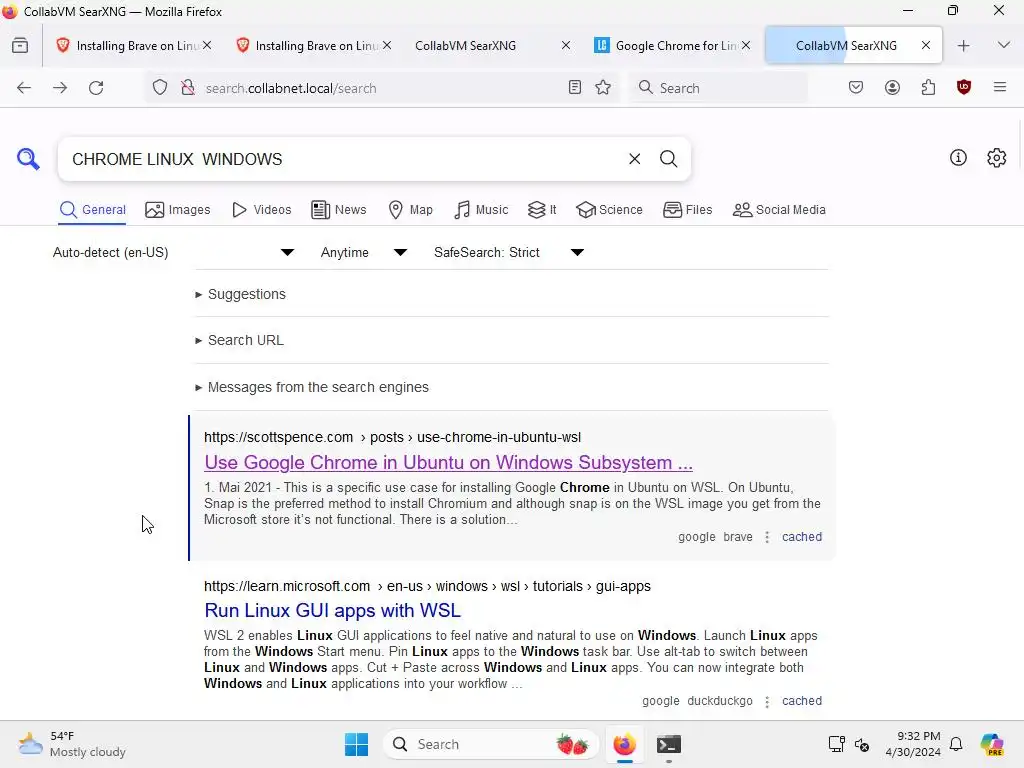The image size is (1024, 768).
Task: Open notifications bell in tray
Action: tap(956, 744)
